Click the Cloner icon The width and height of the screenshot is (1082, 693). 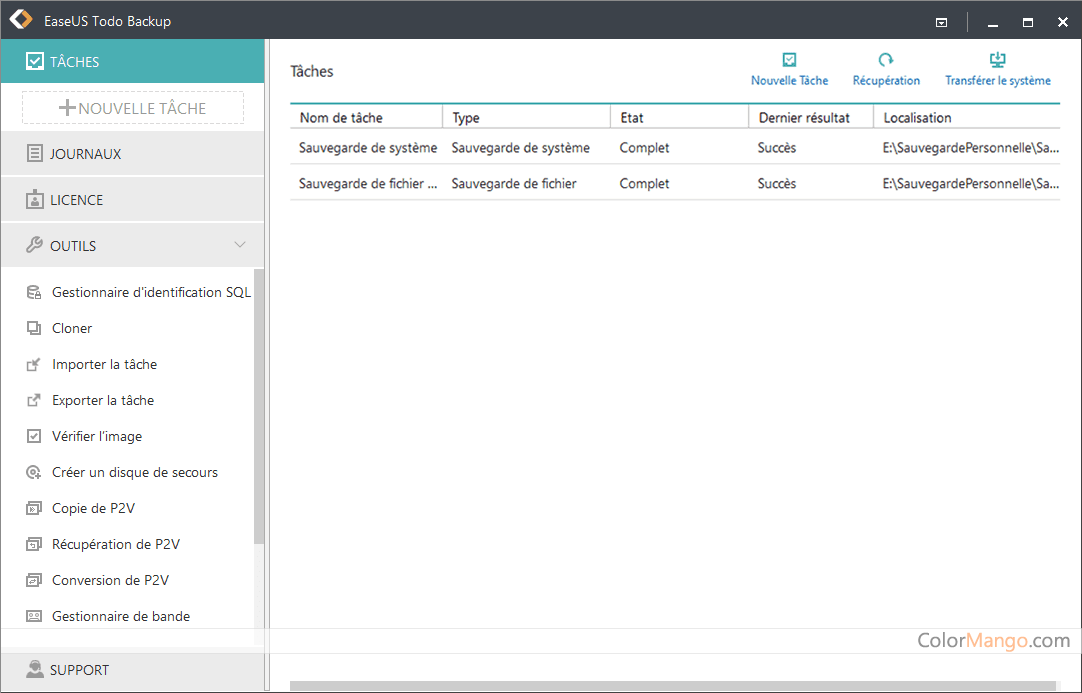pos(34,329)
